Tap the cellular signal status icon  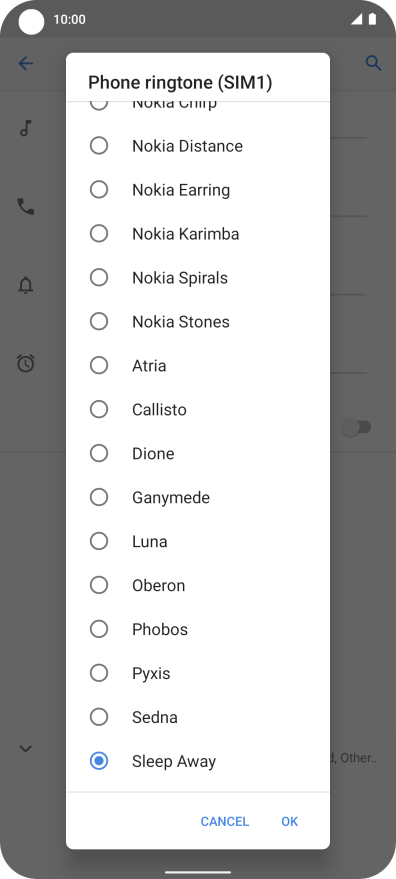coord(356,20)
